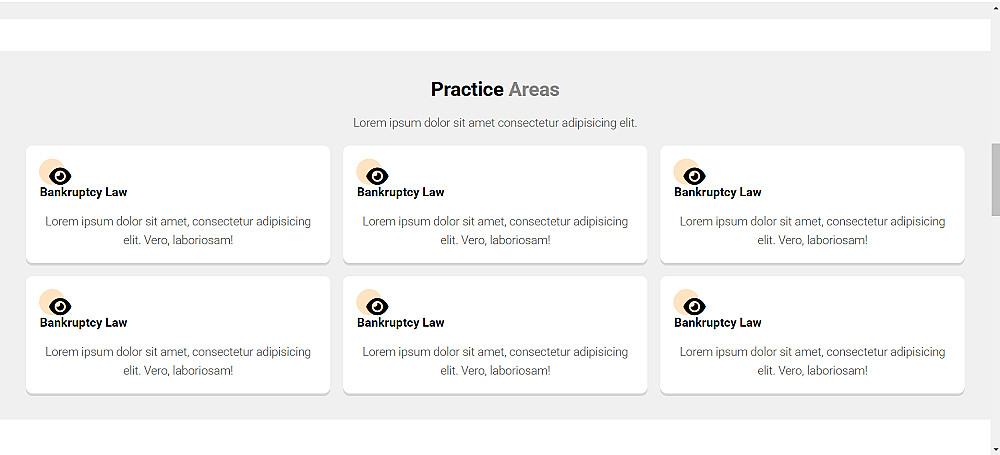This screenshot has height=455, width=1000.
Task: Open the Bankruptcy Law title in the top-right card
Action: tap(718, 192)
